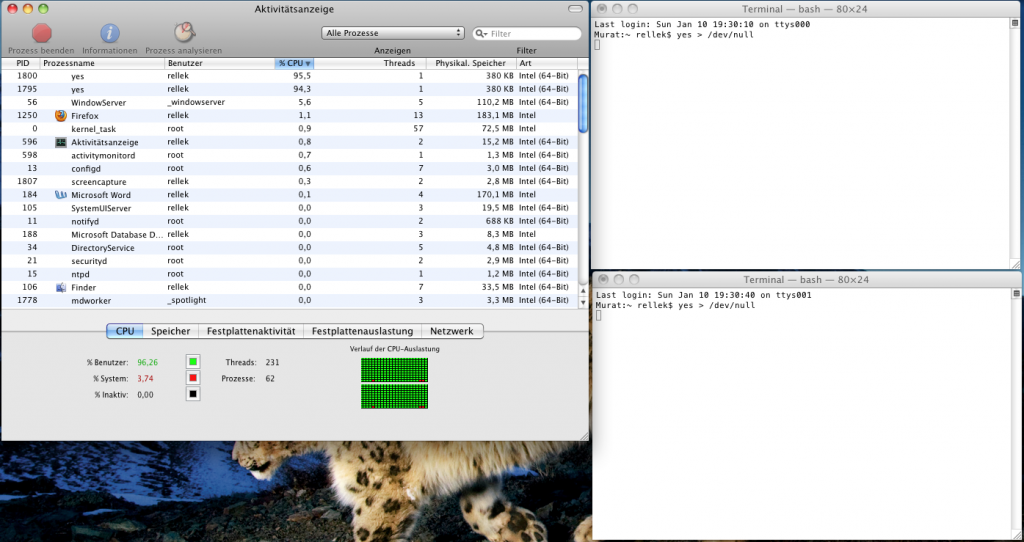Switch to the Netzwerk tab

pos(452,331)
